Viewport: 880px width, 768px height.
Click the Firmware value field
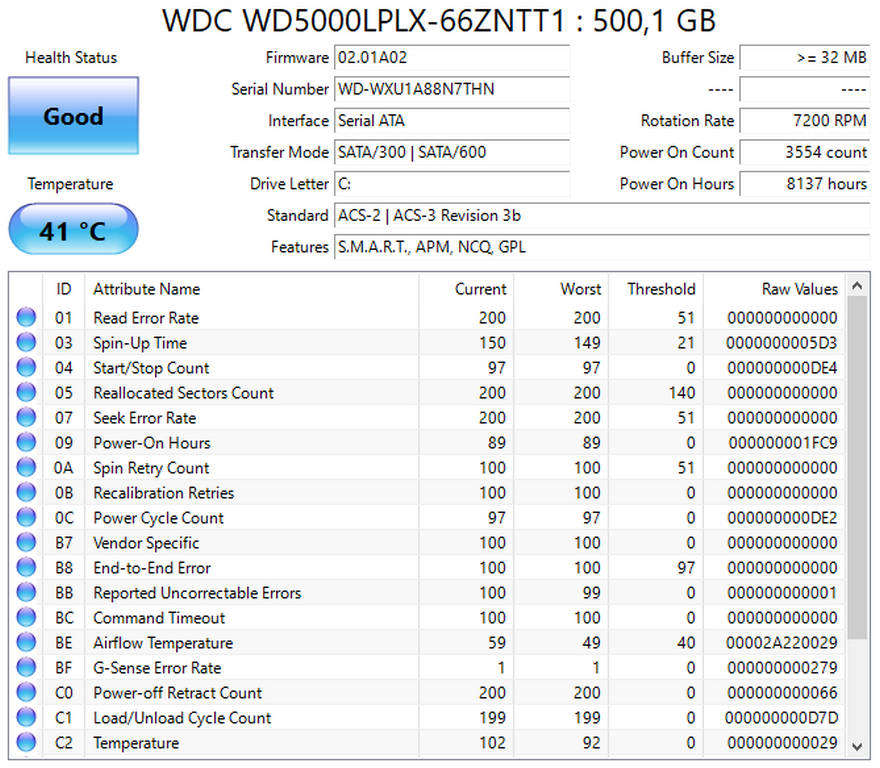pos(451,58)
